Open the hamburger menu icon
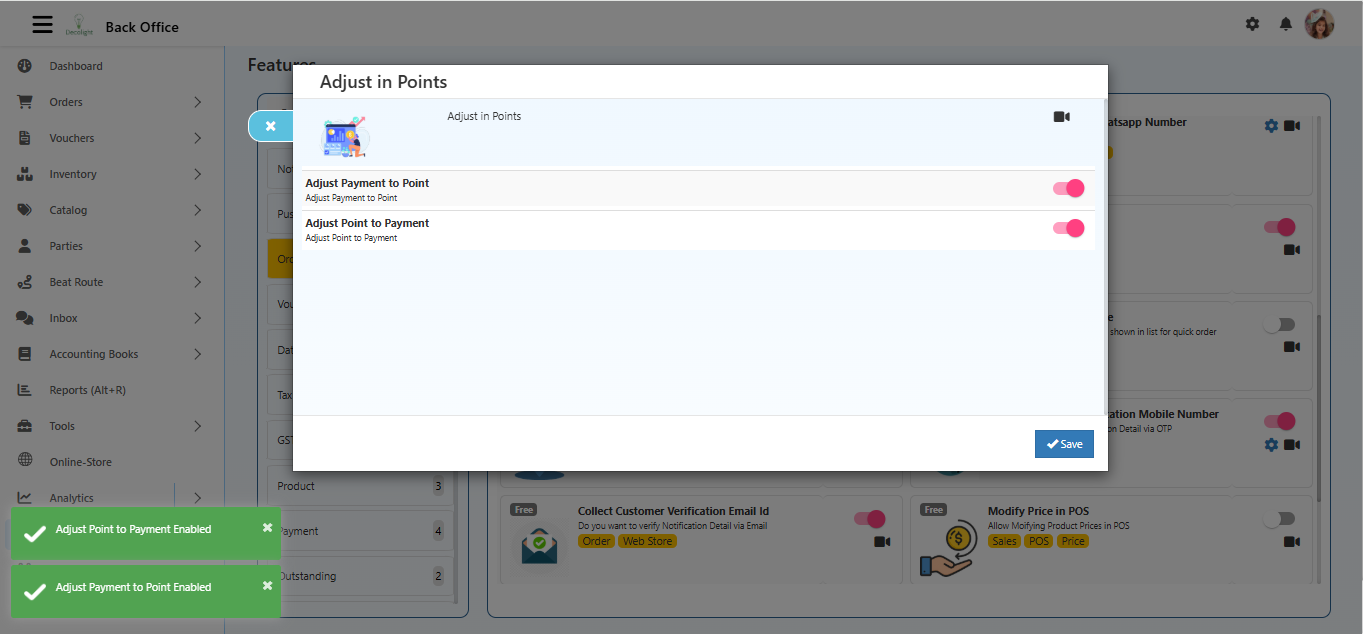Viewport: 1363px width, 634px height. point(42,24)
